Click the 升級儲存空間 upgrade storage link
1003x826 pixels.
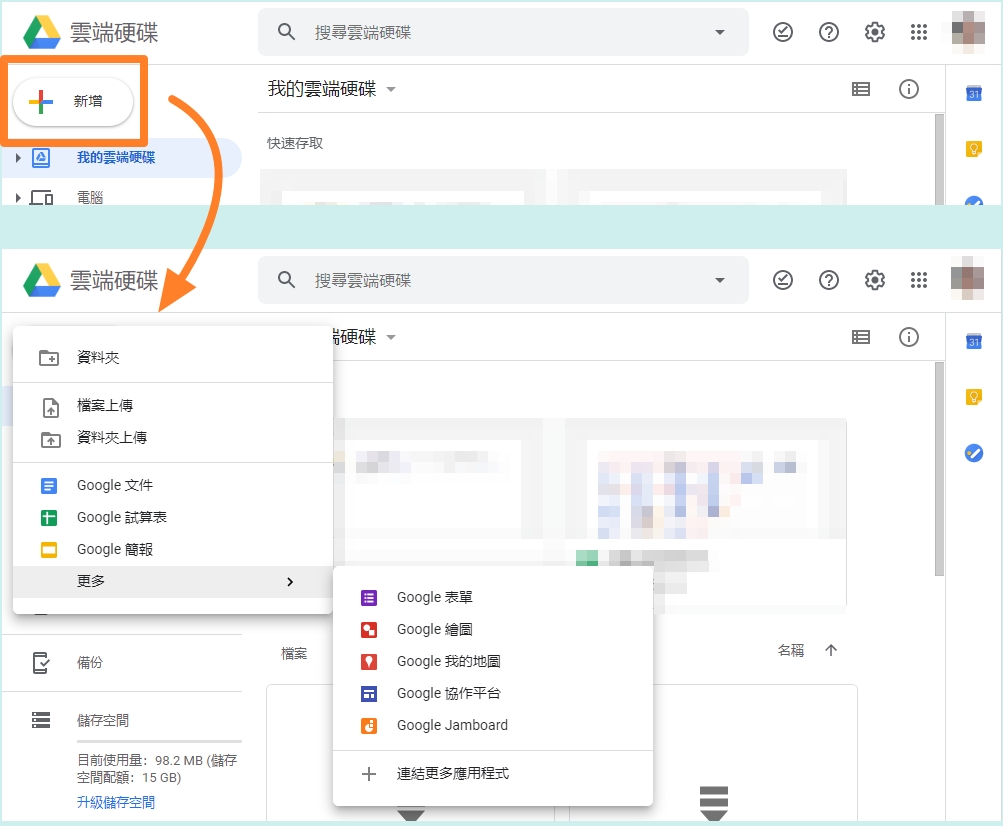[x=116, y=802]
